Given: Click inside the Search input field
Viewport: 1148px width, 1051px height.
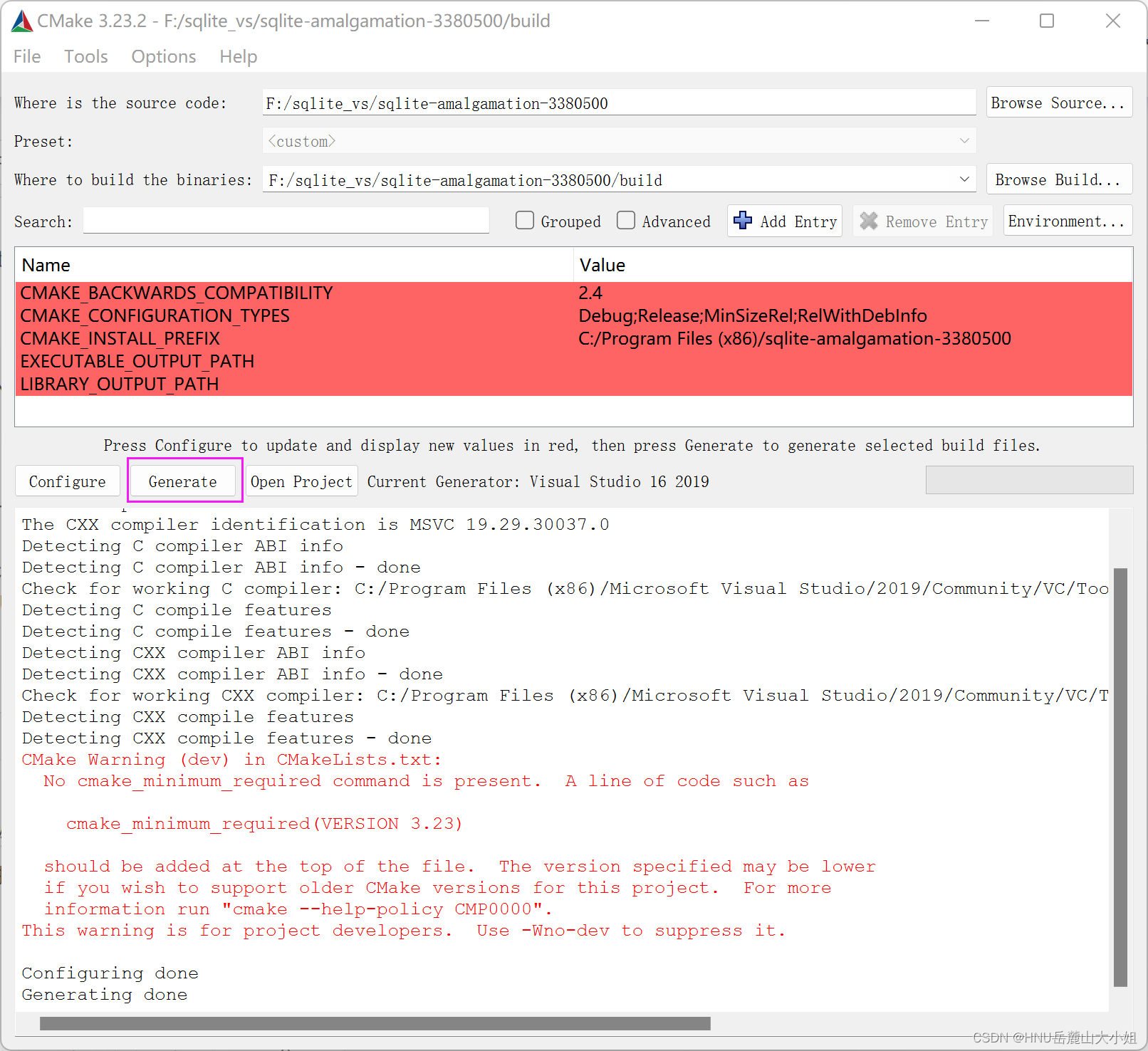Looking at the screenshot, I should click(x=286, y=221).
